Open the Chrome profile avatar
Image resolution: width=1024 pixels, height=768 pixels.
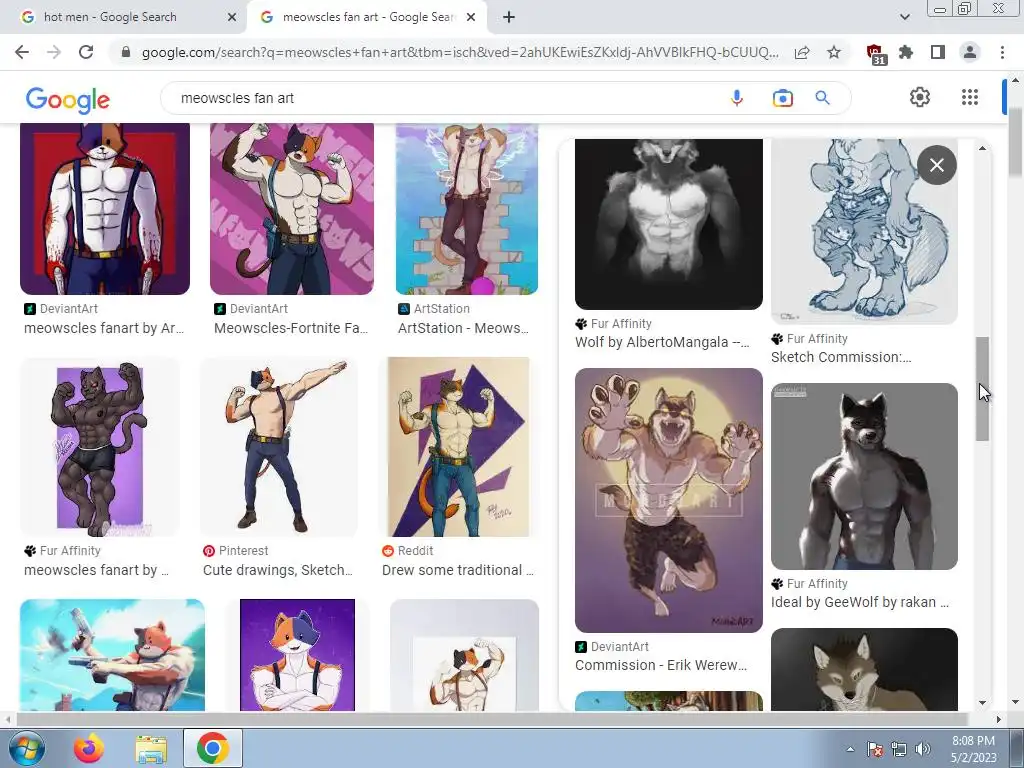[970, 52]
